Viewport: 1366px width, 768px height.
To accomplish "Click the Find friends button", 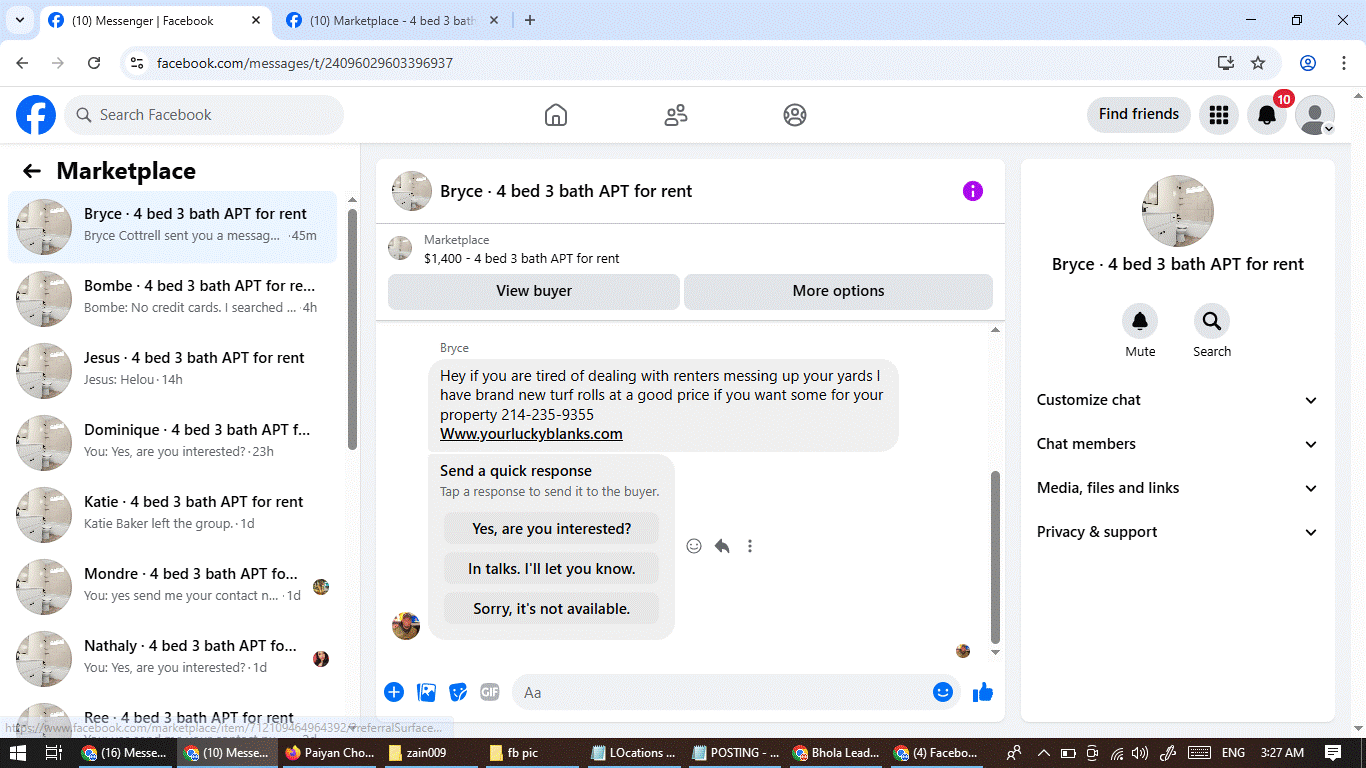I will [1139, 115].
